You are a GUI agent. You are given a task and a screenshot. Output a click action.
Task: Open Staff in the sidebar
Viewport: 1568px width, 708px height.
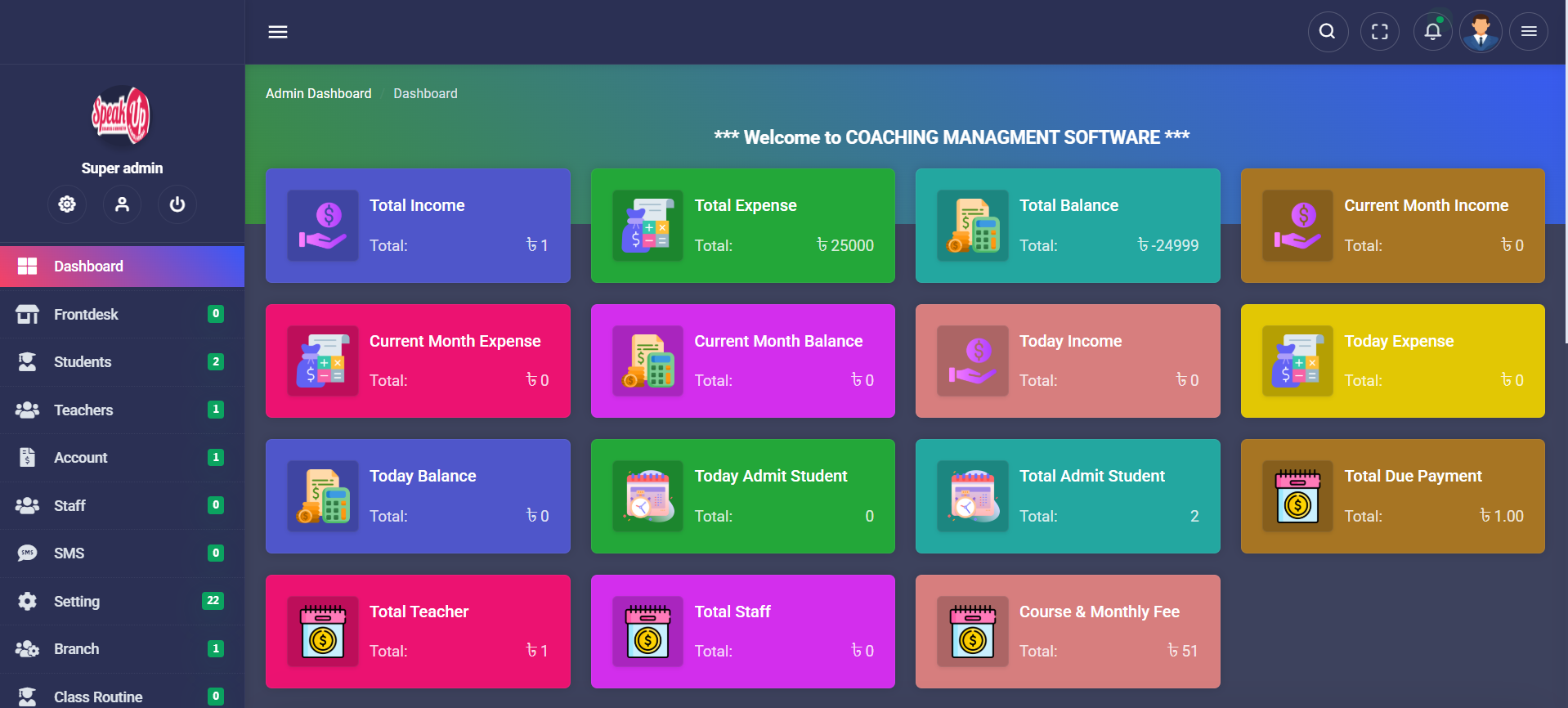tap(123, 505)
